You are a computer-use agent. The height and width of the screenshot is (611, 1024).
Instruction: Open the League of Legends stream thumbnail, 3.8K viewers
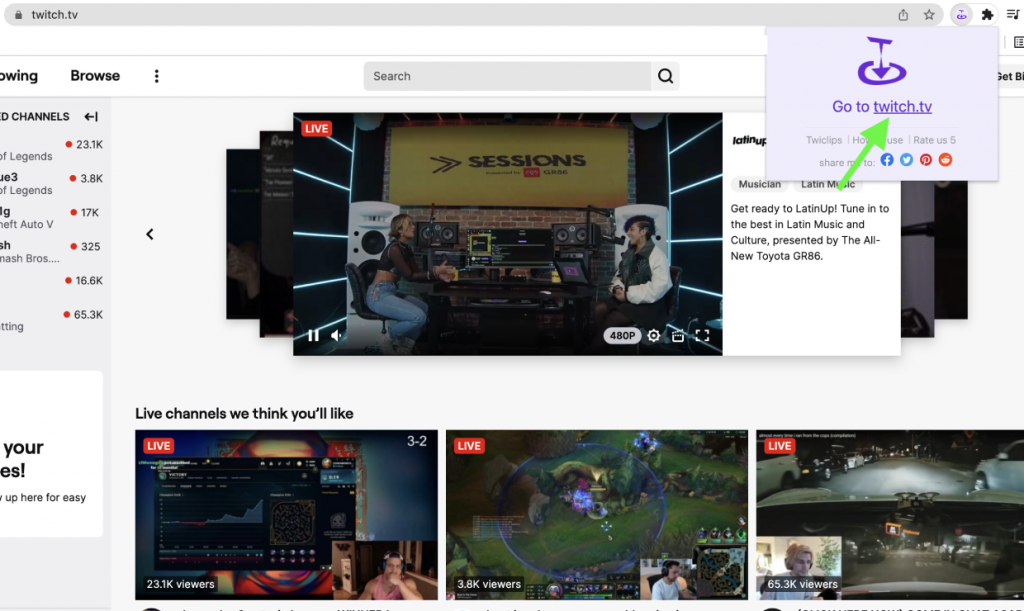tap(597, 514)
